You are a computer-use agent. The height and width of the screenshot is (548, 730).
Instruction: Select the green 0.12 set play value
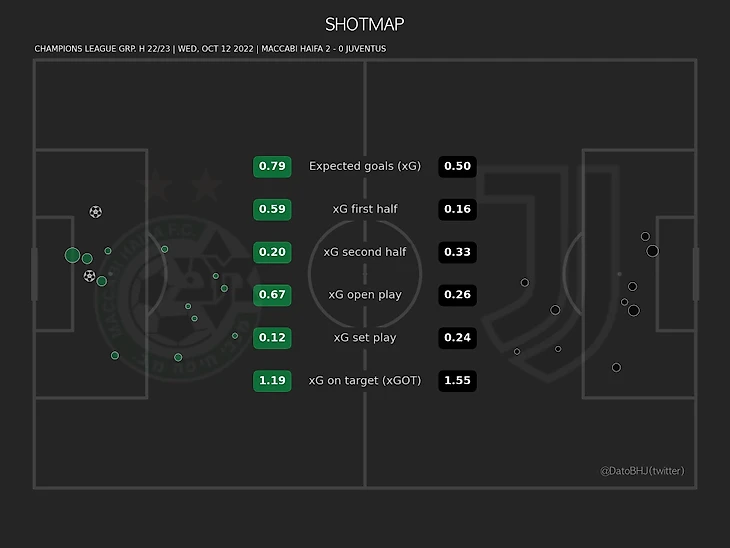pos(272,338)
